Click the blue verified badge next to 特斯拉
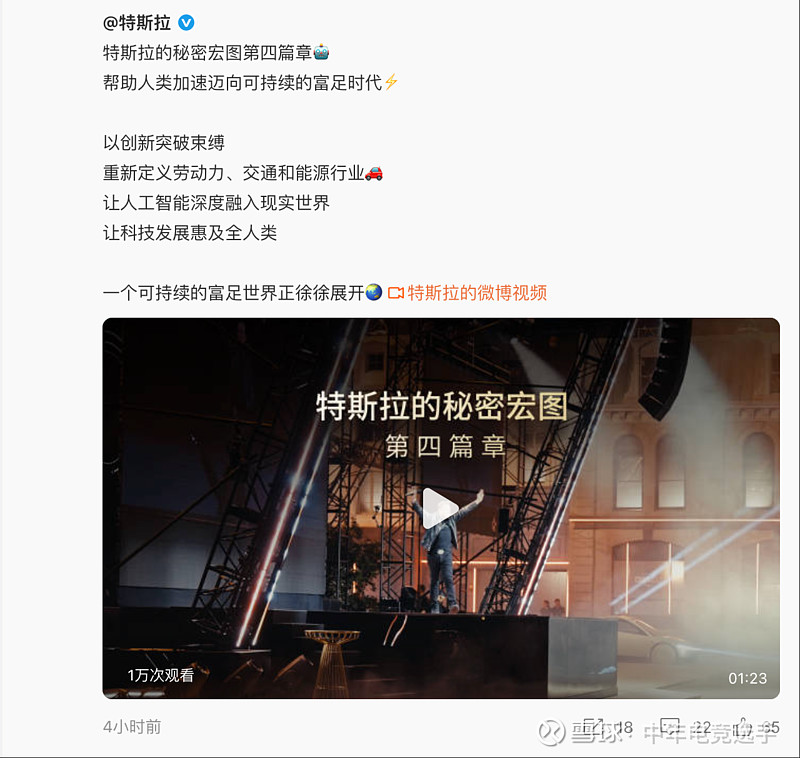Image resolution: width=800 pixels, height=758 pixels. (186, 22)
